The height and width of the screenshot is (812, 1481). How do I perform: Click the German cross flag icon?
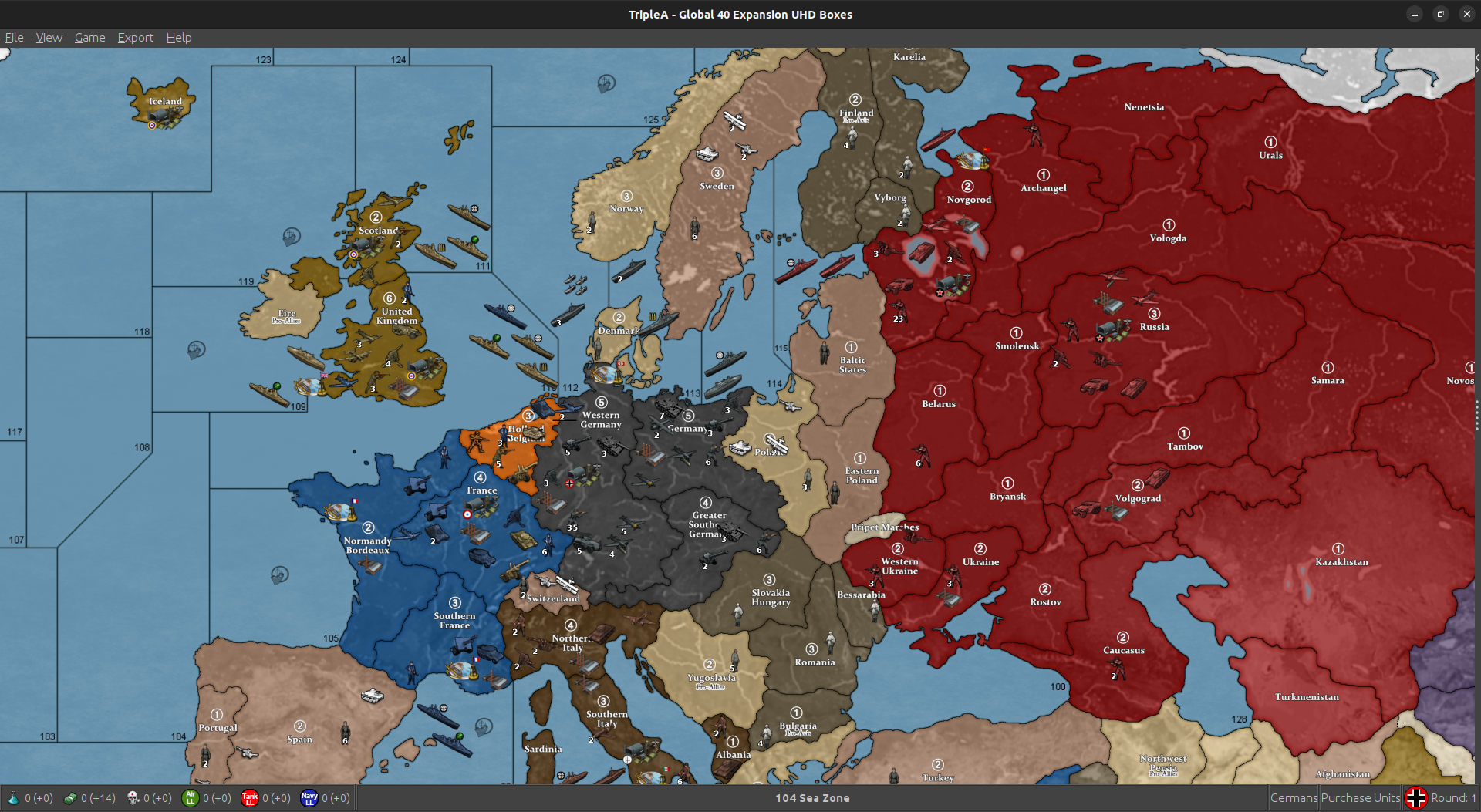coord(1415,798)
